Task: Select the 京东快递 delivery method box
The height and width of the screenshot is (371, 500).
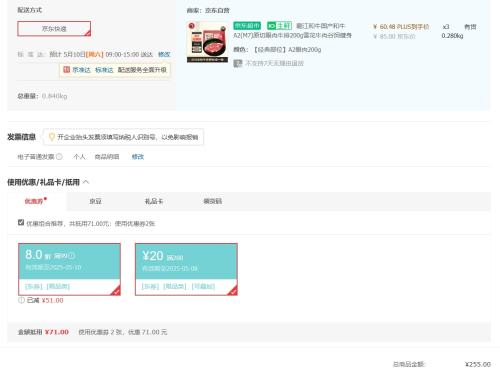Action: (54, 29)
